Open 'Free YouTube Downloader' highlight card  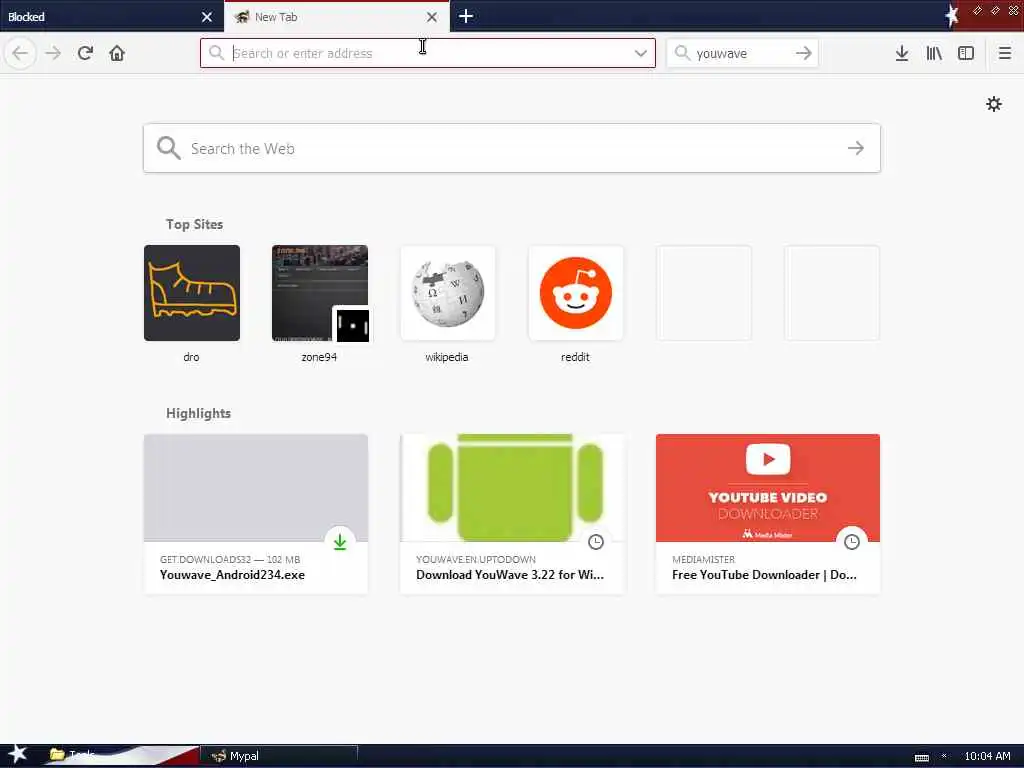(768, 514)
